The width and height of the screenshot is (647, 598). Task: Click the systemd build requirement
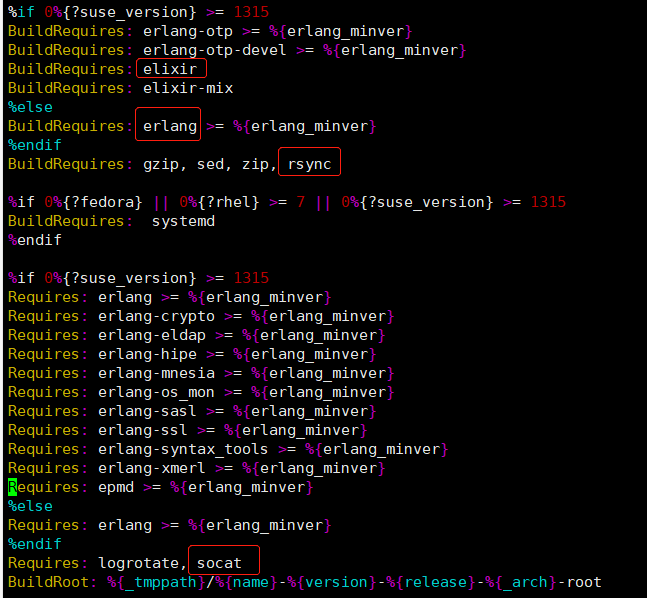(183, 221)
